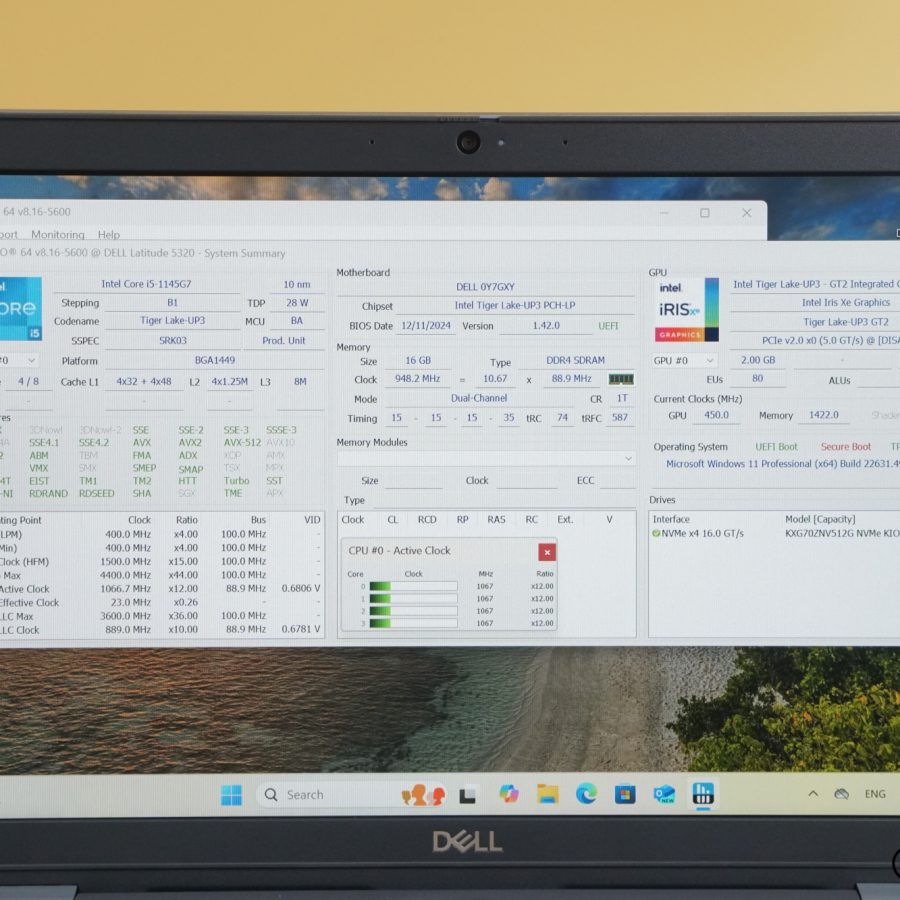Screen dimensions: 900x900
Task: Click the tRFC value 587
Action: click(620, 417)
